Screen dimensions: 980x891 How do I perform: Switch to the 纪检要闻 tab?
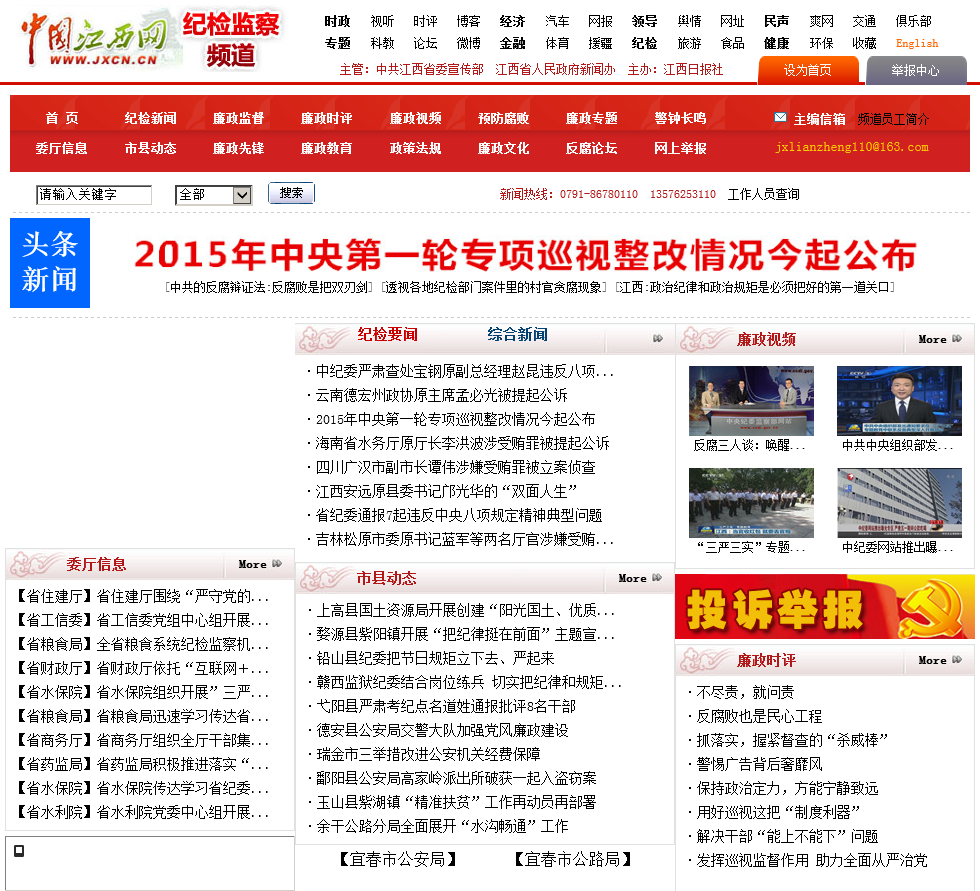[x=388, y=335]
